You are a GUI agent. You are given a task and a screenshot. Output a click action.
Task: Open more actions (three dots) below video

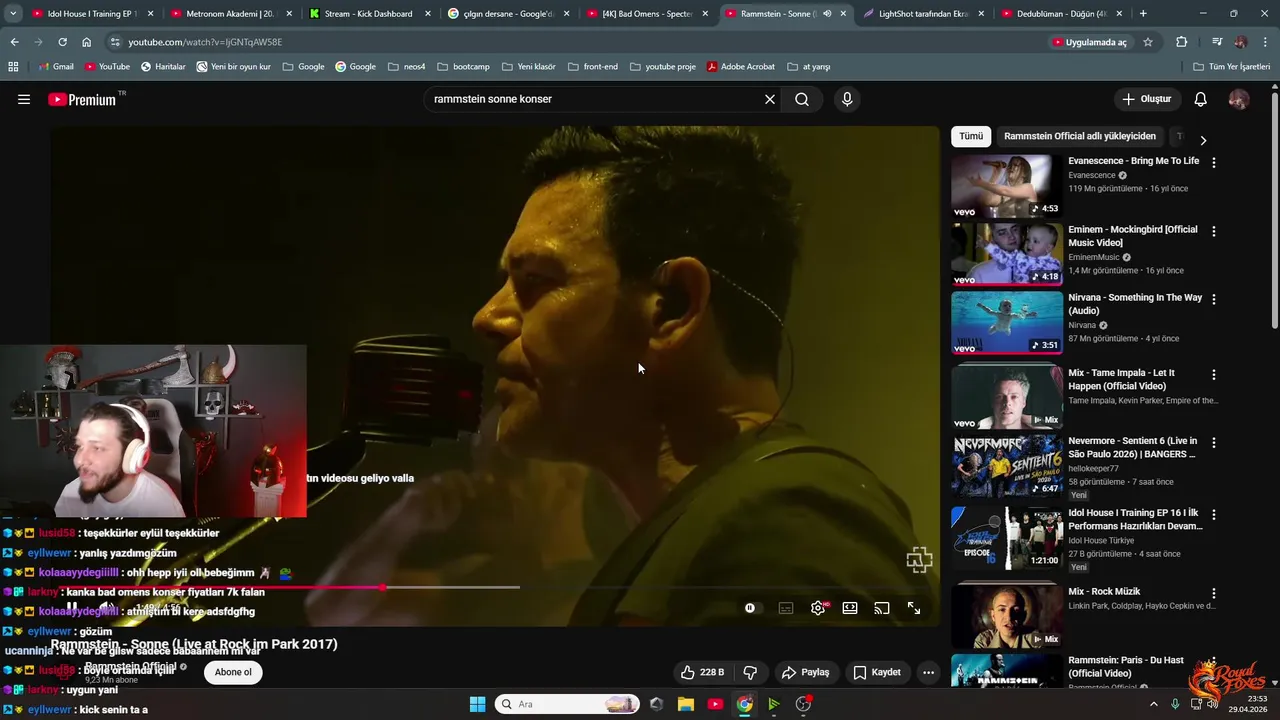pyautogui.click(x=928, y=672)
